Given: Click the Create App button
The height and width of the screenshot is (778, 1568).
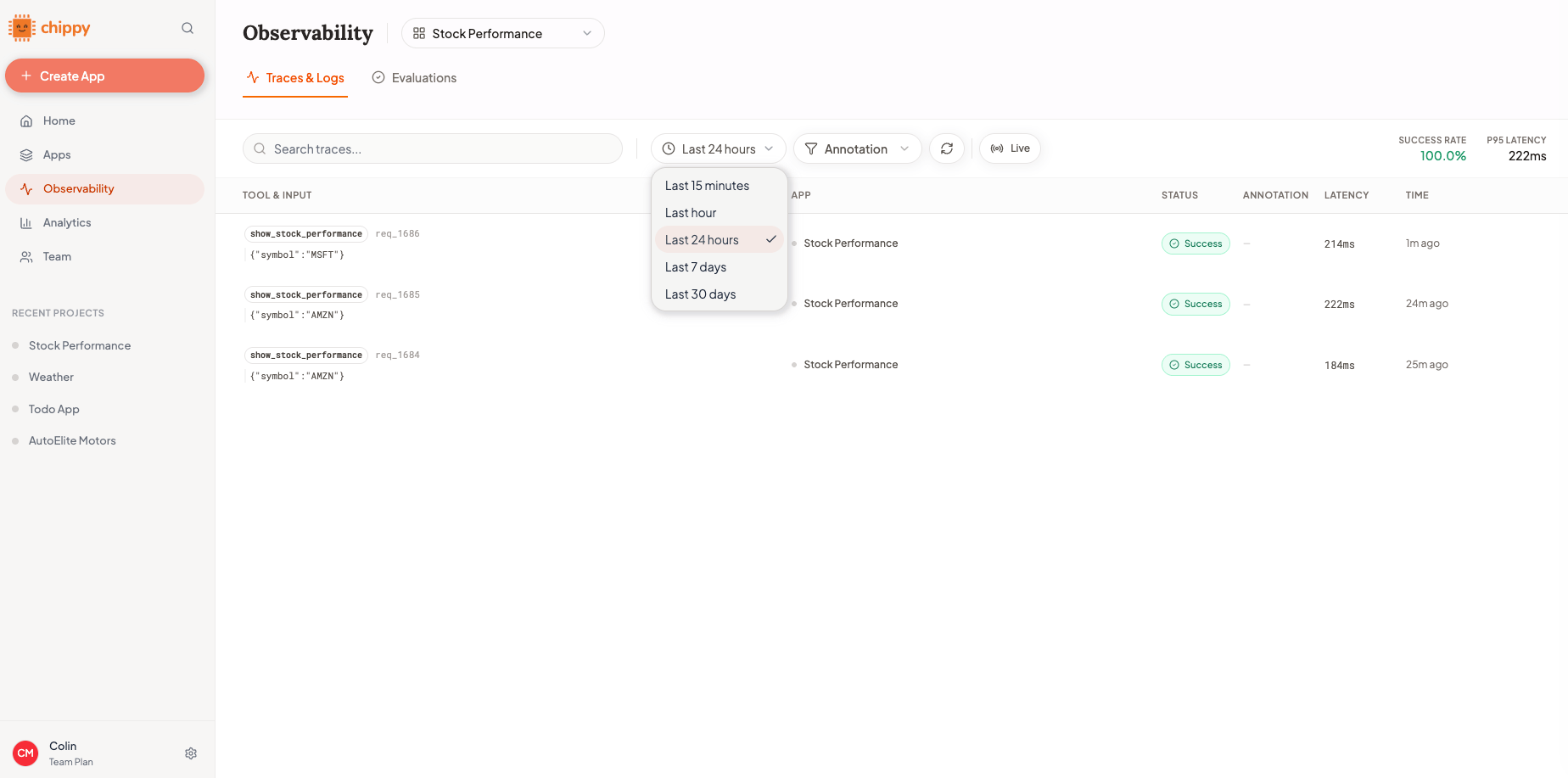Looking at the screenshot, I should click(105, 76).
